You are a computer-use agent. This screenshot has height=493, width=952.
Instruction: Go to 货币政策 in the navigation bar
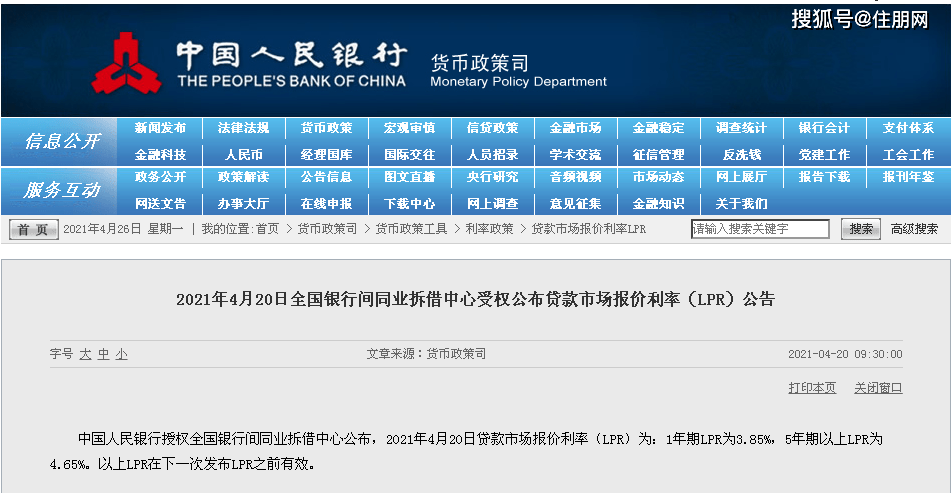pos(327,128)
